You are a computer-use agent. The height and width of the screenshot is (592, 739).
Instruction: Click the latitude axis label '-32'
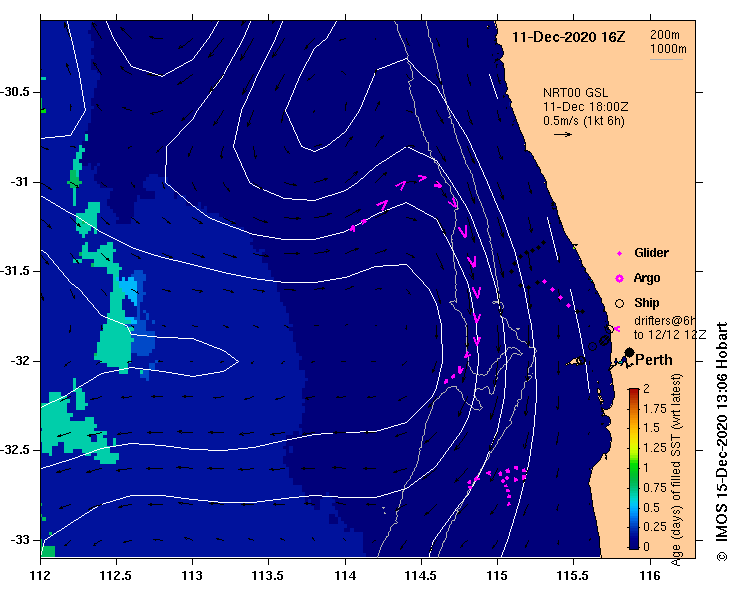pos(20,361)
